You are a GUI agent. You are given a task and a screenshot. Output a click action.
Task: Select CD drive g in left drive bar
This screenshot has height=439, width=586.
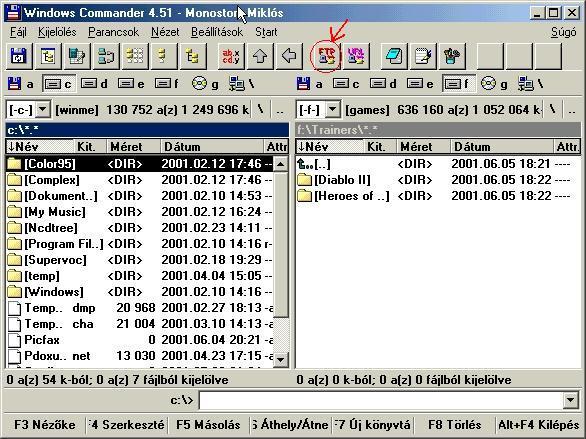(x=205, y=84)
